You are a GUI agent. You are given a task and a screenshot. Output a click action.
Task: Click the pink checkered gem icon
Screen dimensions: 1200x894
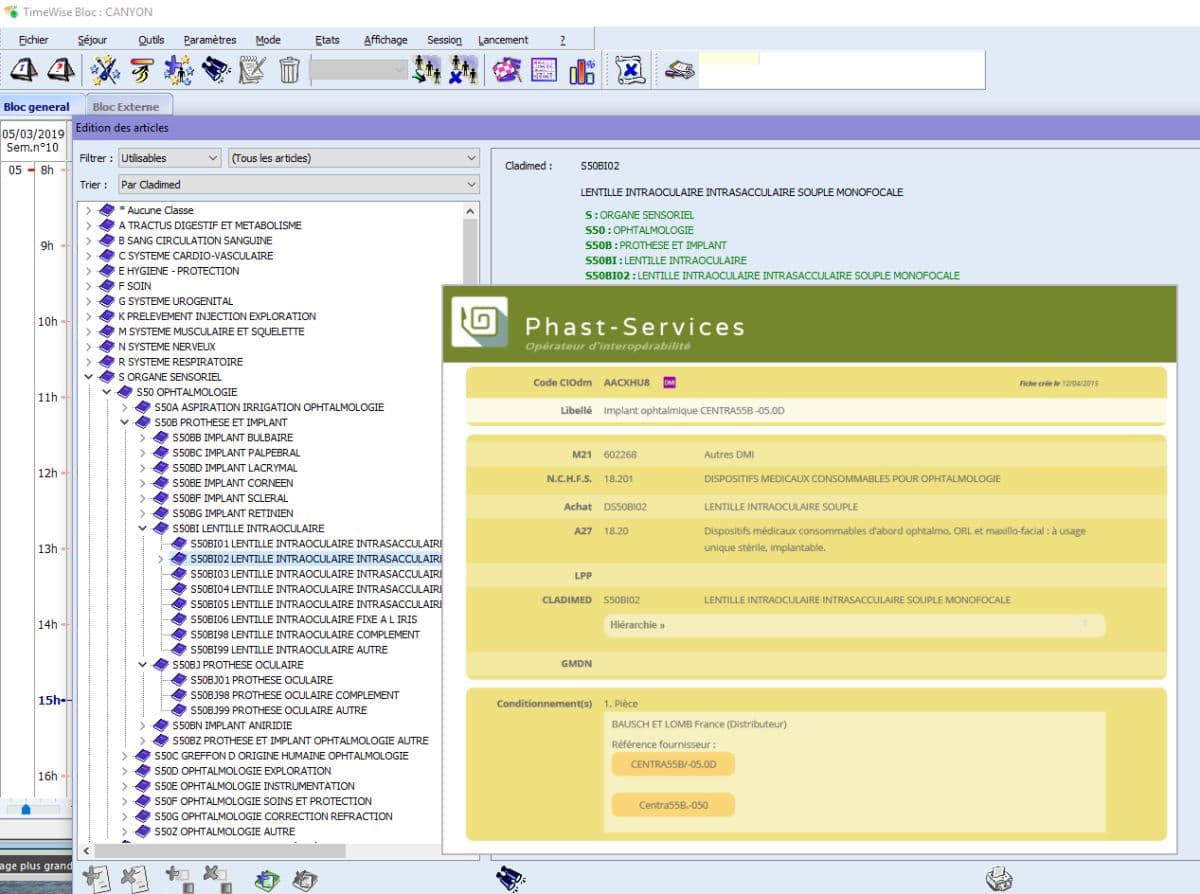pos(507,70)
